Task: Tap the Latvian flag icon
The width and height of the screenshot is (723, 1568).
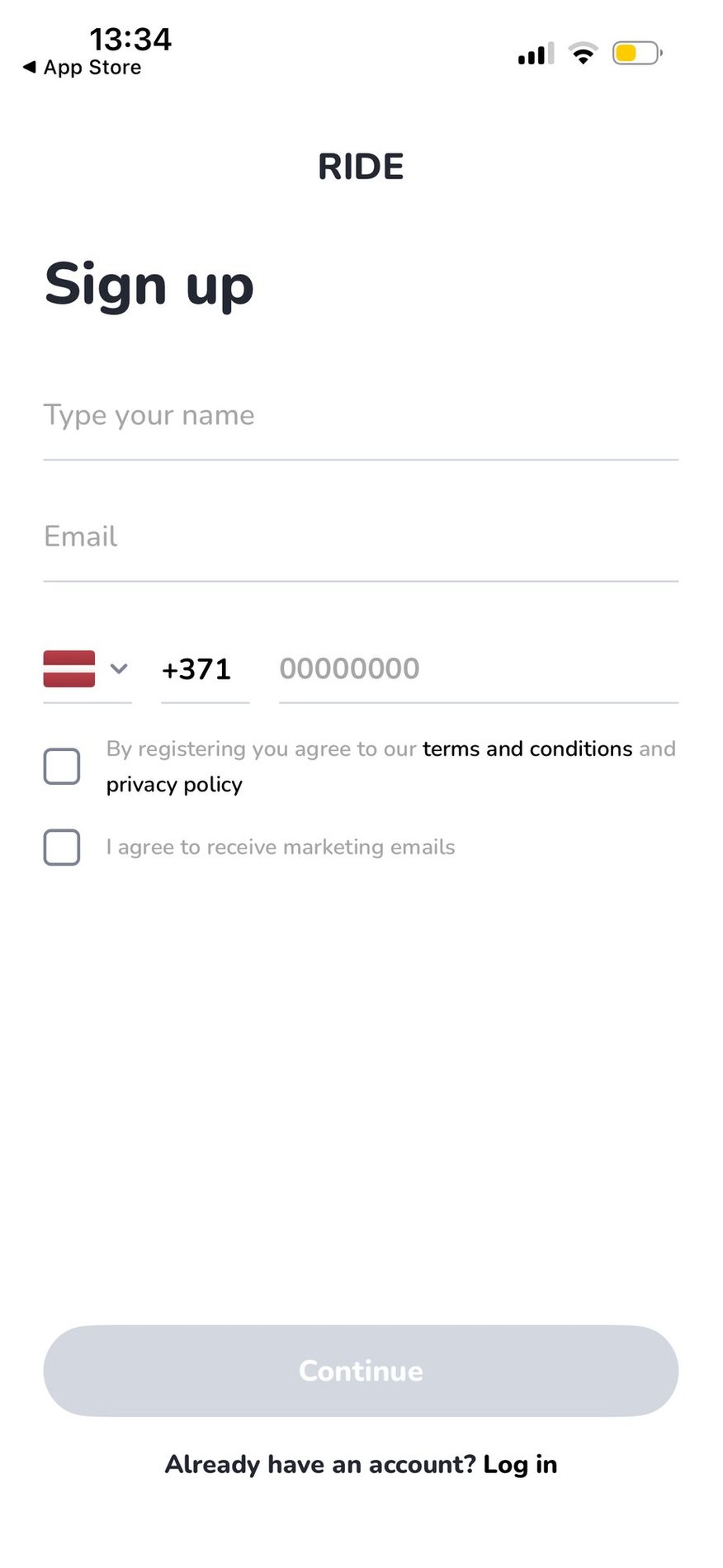Action: [69, 668]
